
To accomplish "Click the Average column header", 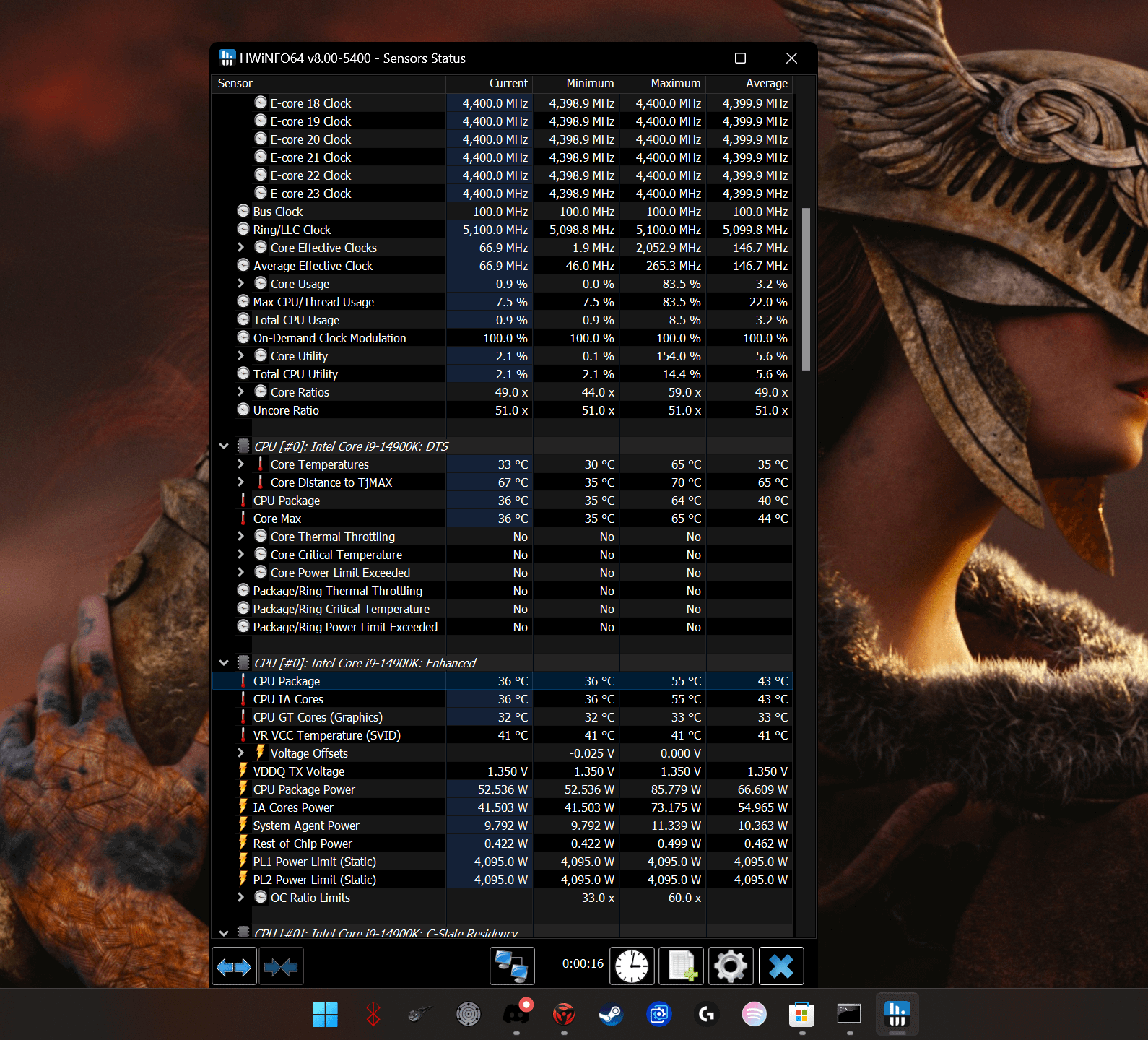I will 749,84.
